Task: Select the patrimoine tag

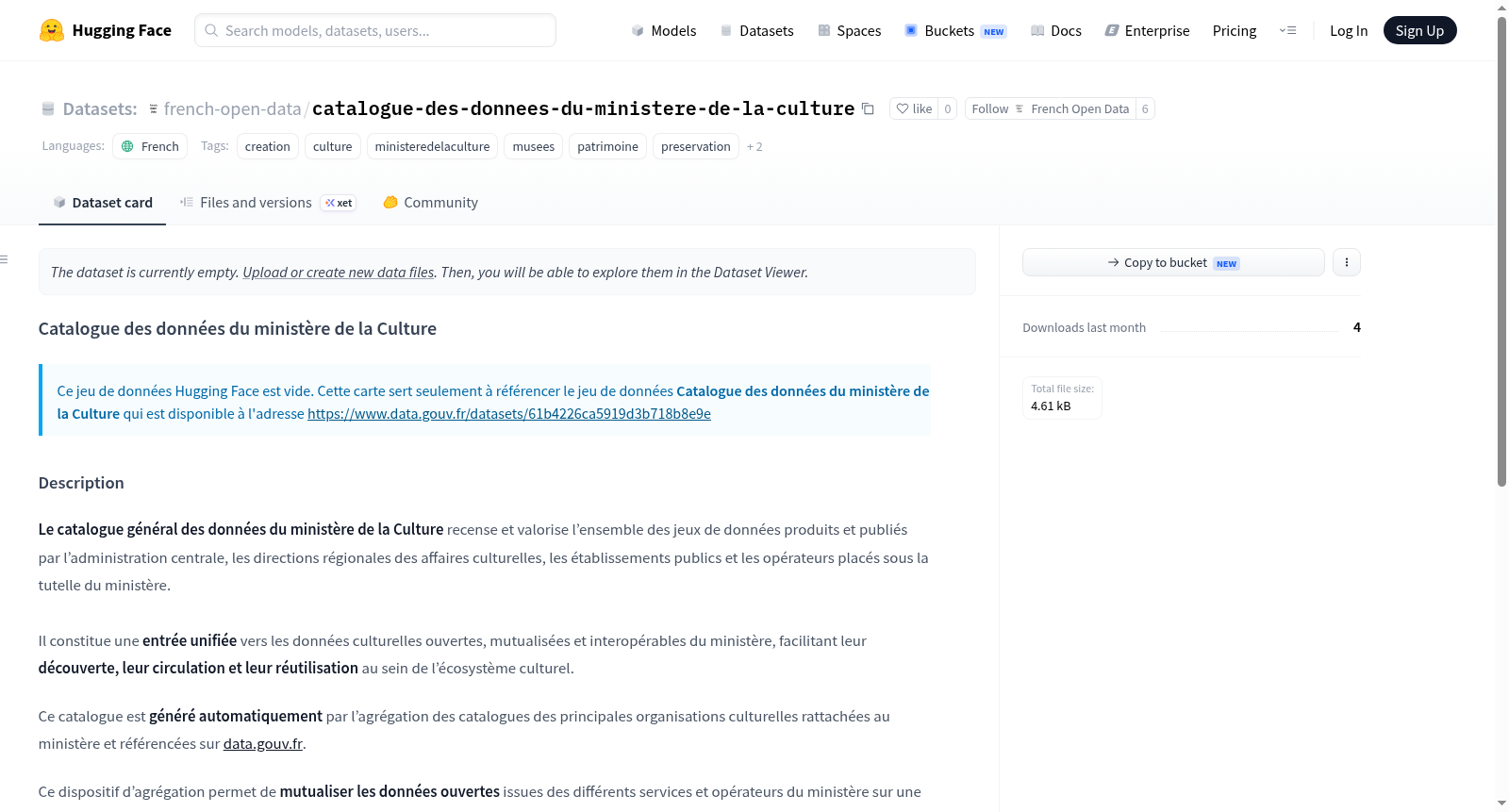Action: (x=608, y=146)
